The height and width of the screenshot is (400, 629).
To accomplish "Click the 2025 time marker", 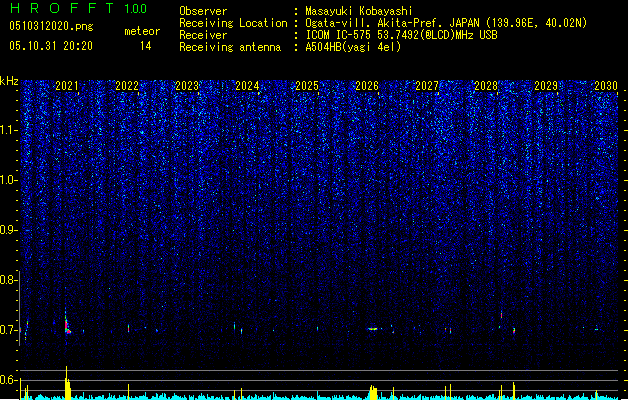I will 307,86.
